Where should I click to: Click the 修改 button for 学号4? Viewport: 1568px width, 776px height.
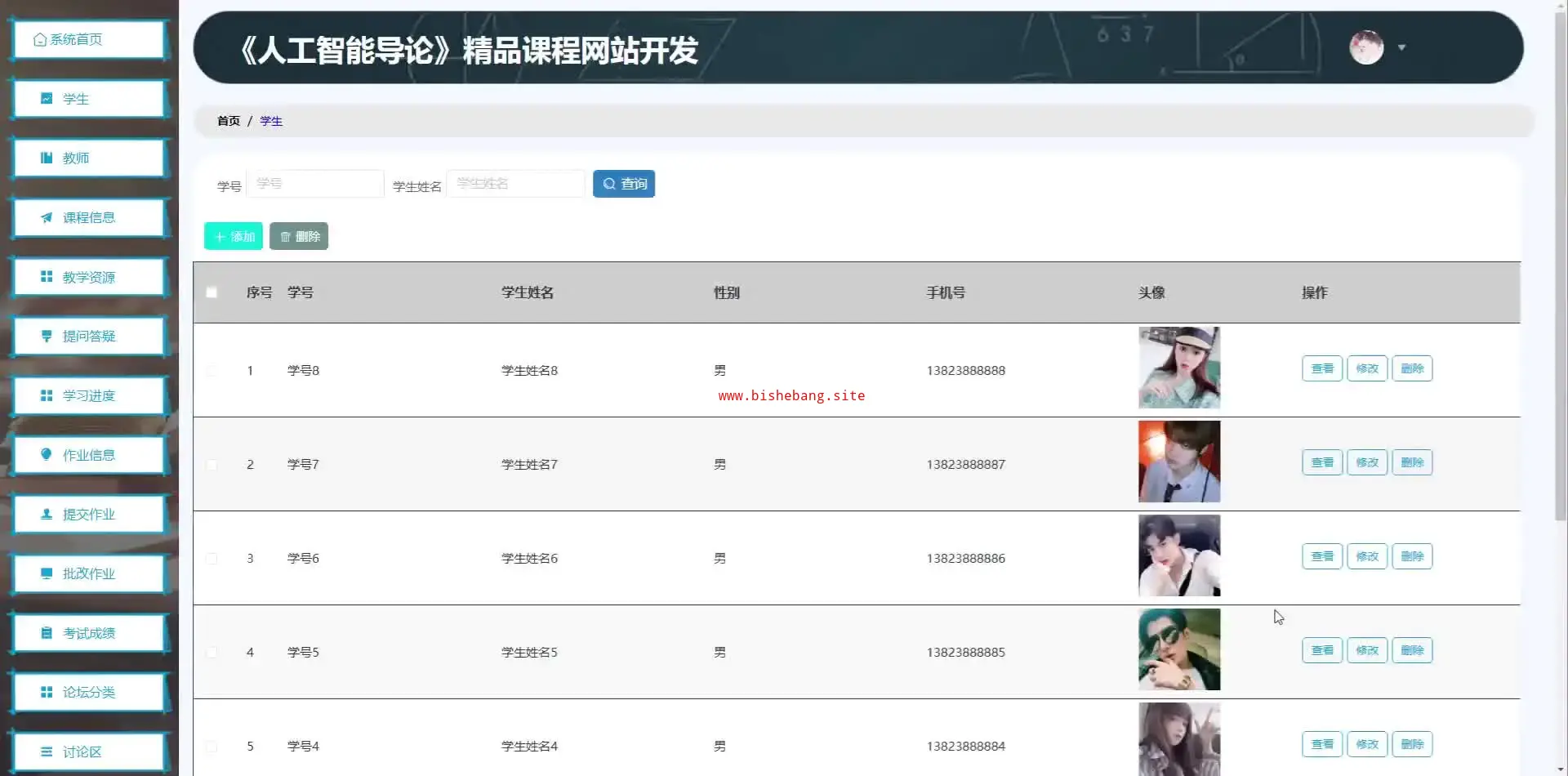coord(1367,744)
